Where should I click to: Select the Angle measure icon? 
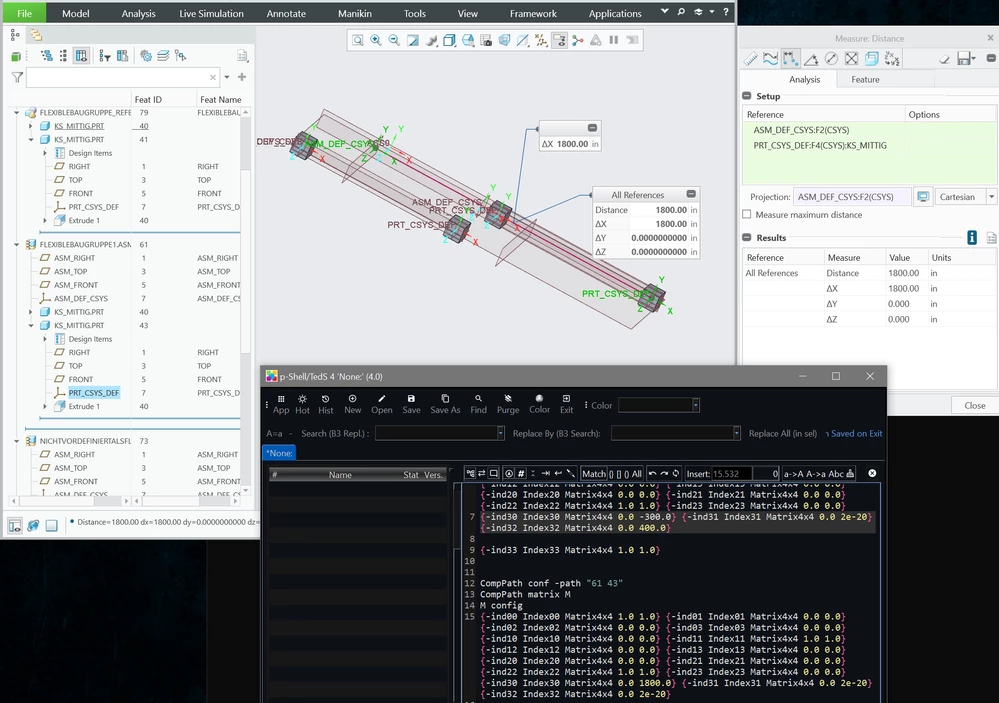pos(811,59)
